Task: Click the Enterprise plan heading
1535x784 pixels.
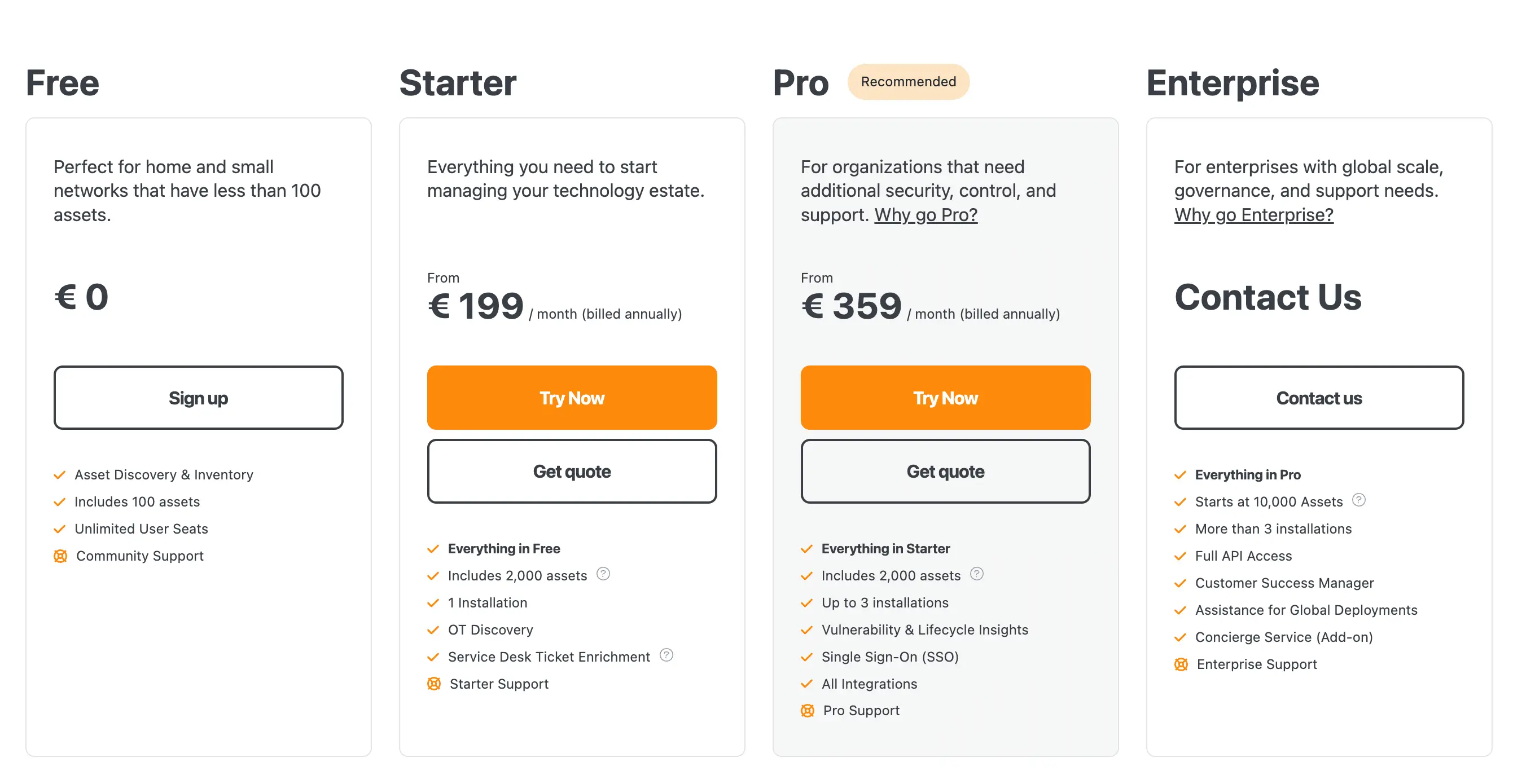Action: point(1233,82)
